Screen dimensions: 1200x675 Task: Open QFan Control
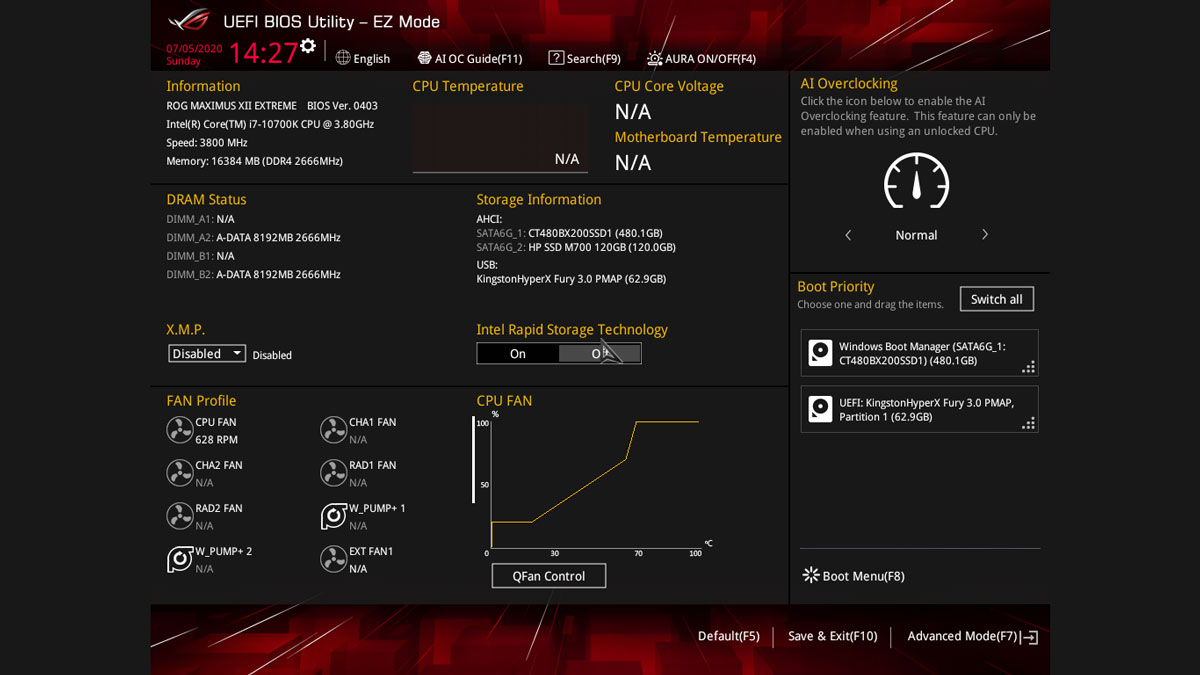pyautogui.click(x=549, y=576)
